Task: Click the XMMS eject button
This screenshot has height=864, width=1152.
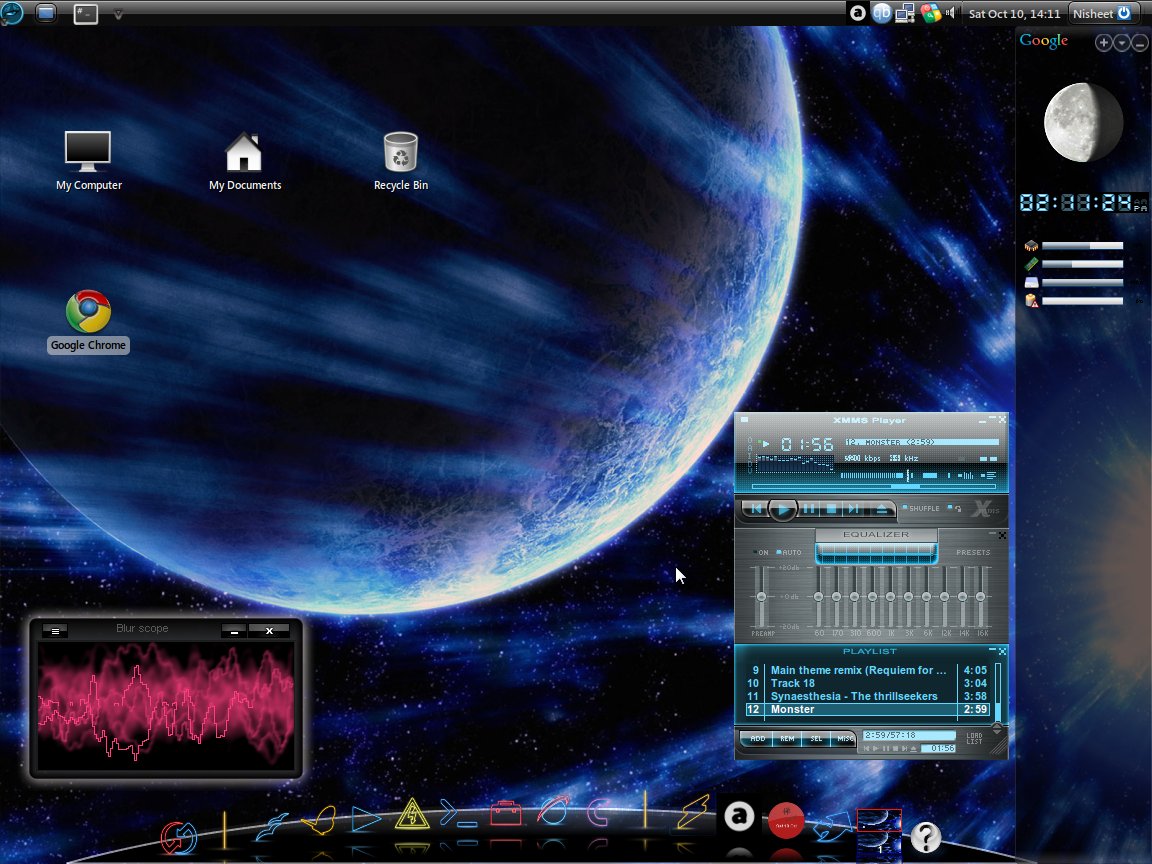Action: pyautogui.click(x=881, y=508)
